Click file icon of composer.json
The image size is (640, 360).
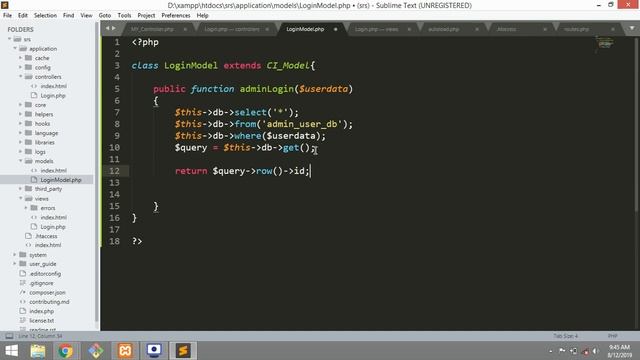pos(23,292)
